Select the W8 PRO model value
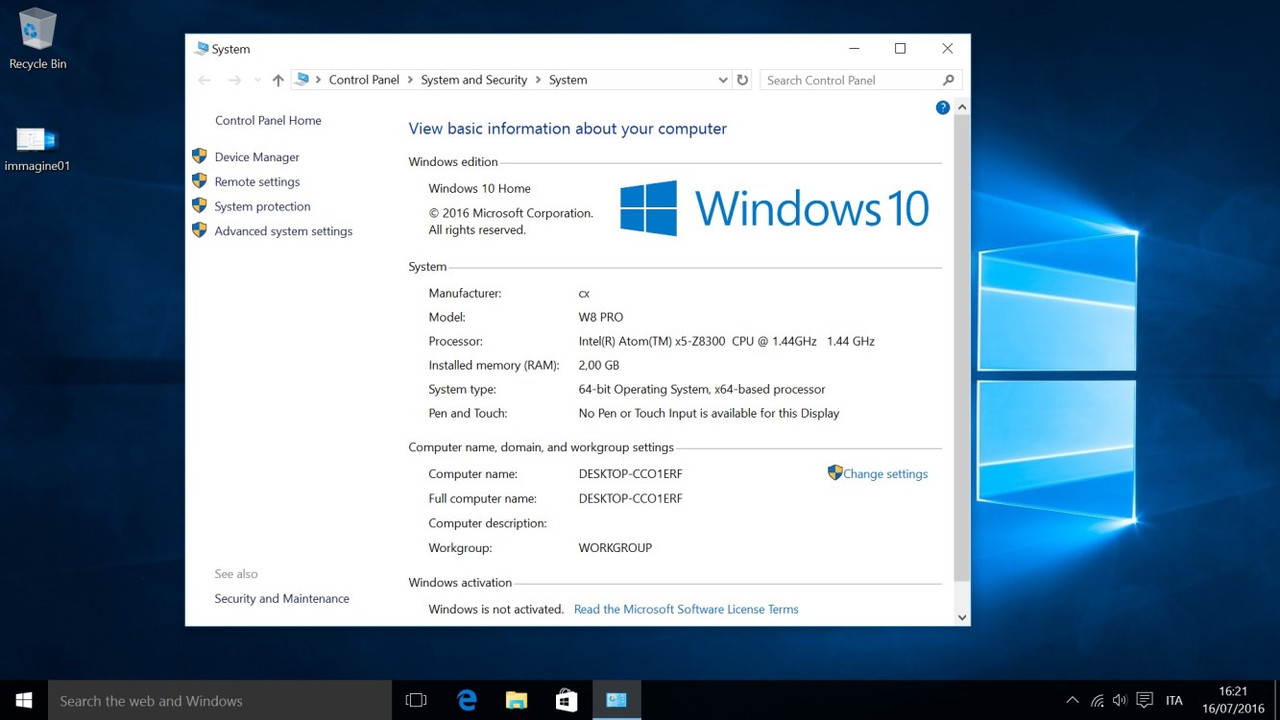The width and height of the screenshot is (1280, 720). click(x=601, y=317)
